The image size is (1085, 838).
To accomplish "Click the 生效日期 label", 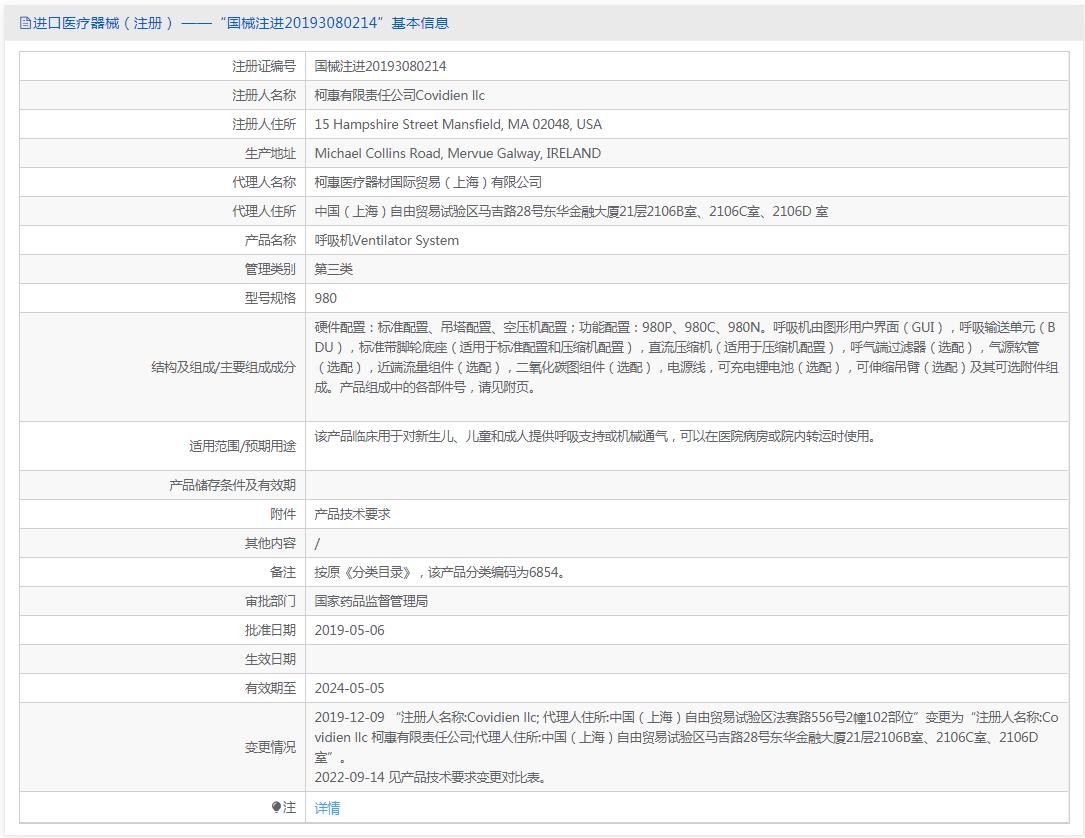I will click(270, 660).
